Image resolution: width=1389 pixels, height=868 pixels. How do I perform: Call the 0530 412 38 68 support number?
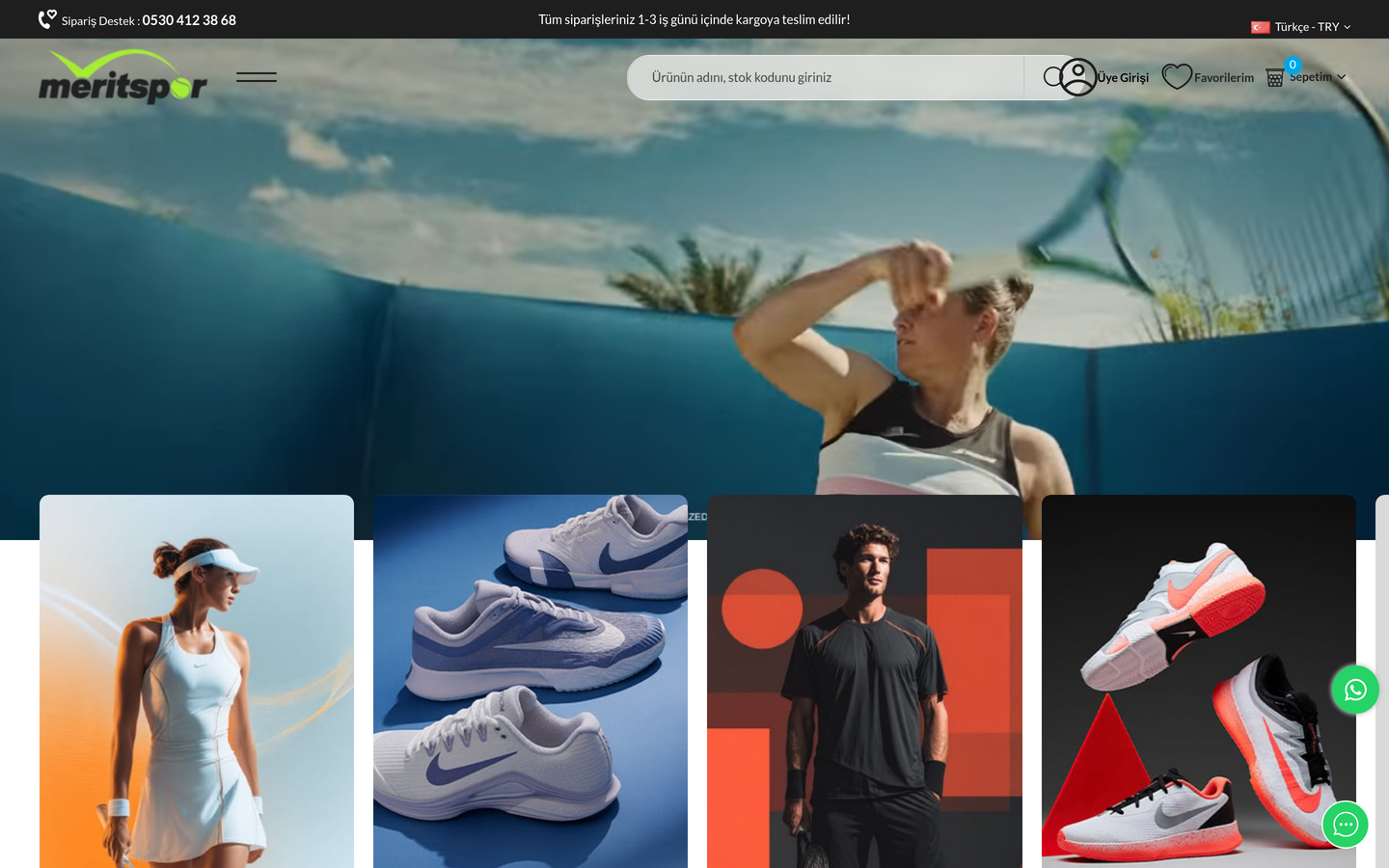pos(189,20)
